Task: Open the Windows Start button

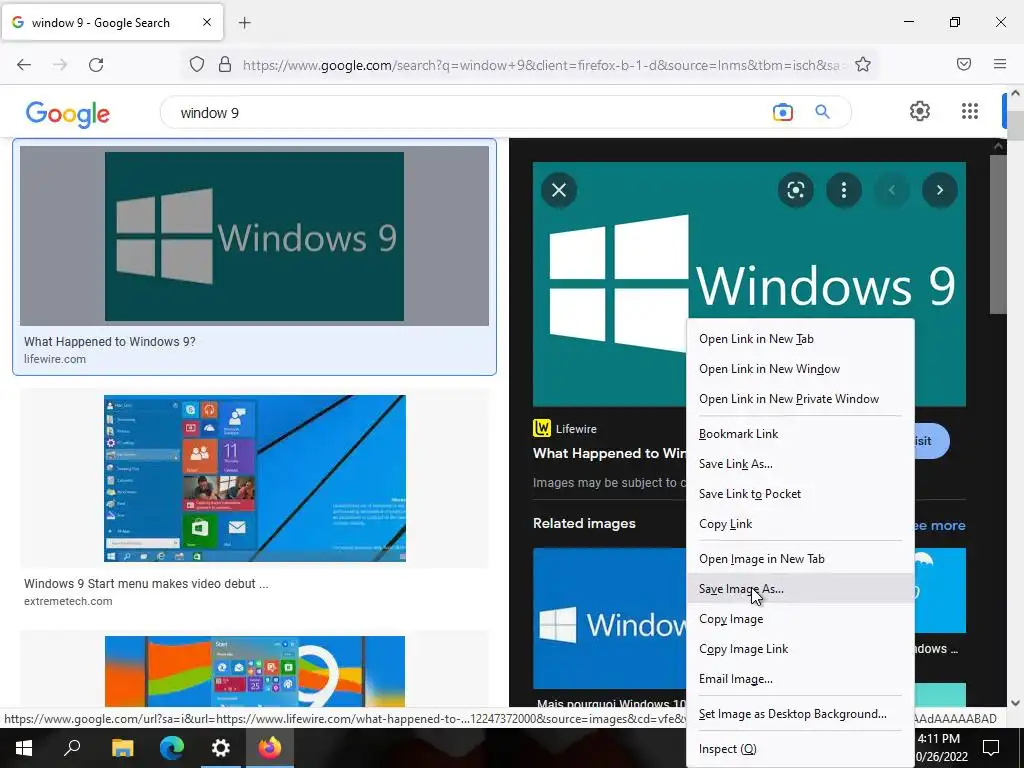Action: [24, 748]
